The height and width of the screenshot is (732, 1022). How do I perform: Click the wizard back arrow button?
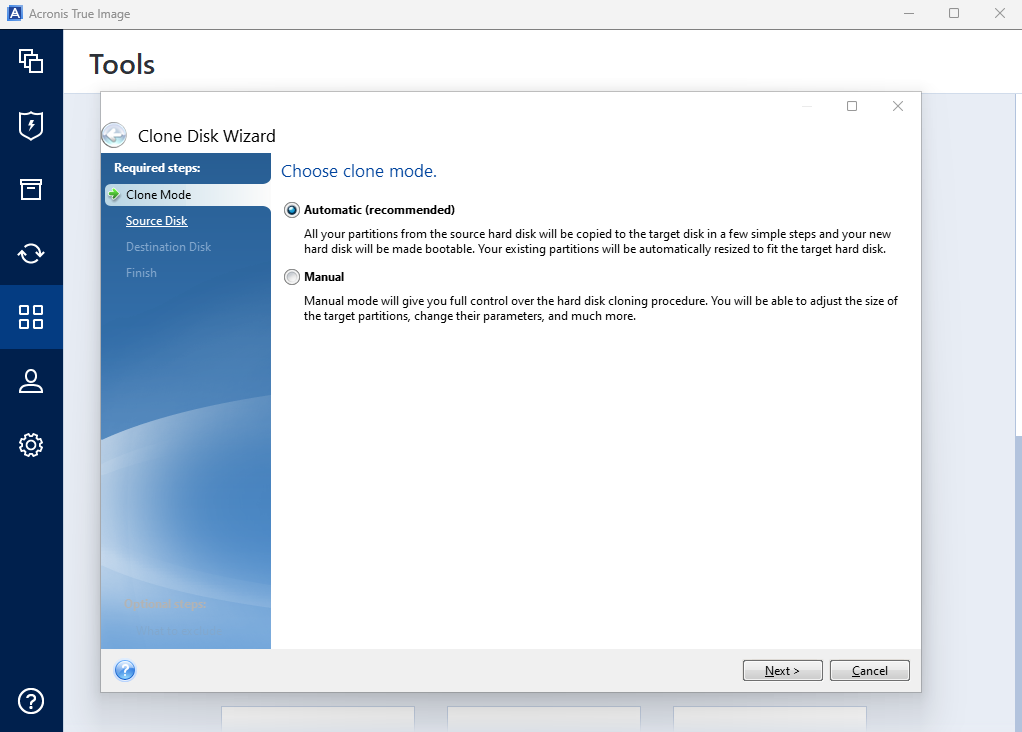coord(115,136)
